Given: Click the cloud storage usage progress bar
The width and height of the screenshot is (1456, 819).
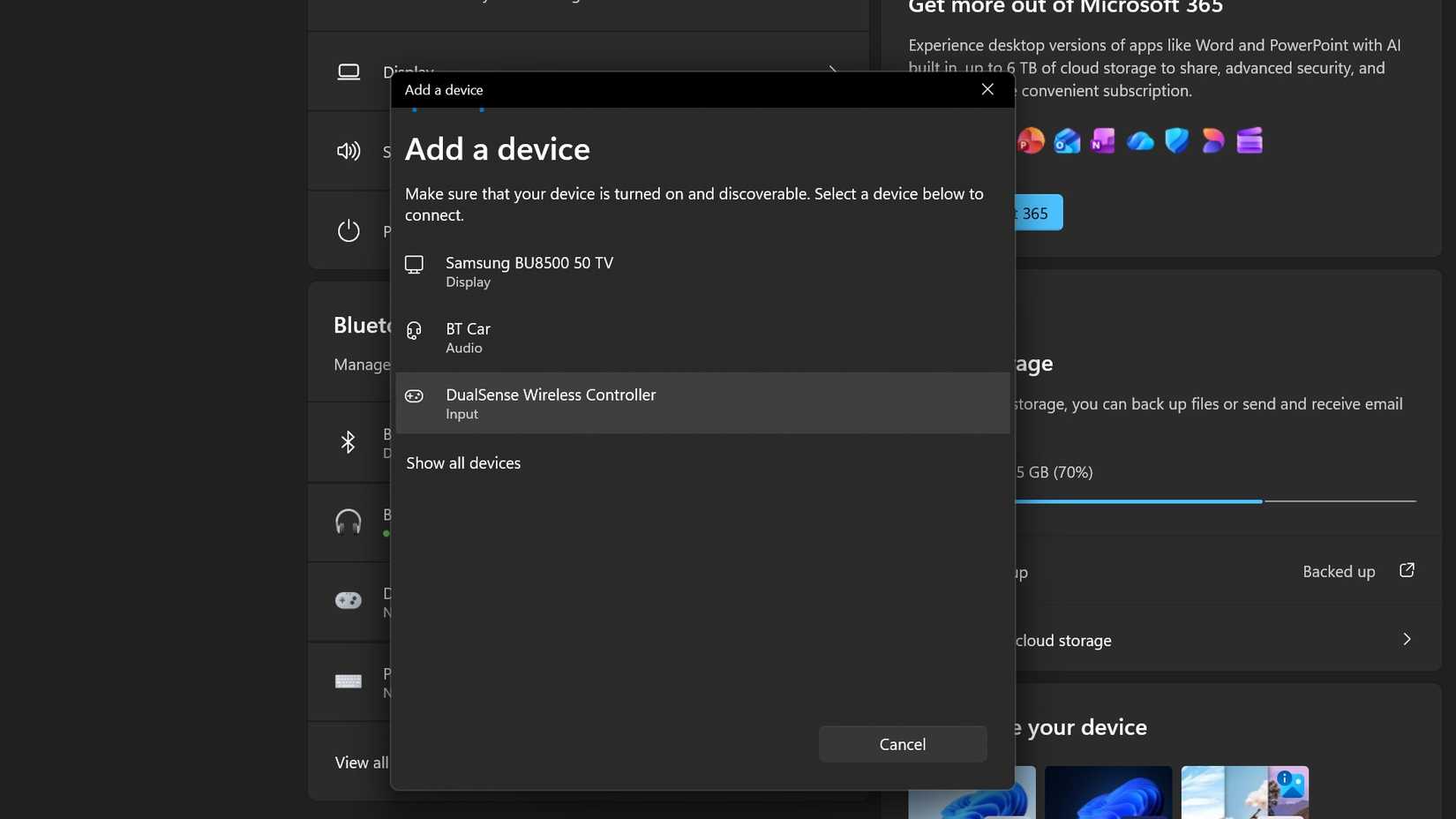Looking at the screenshot, I should [x=1216, y=501].
